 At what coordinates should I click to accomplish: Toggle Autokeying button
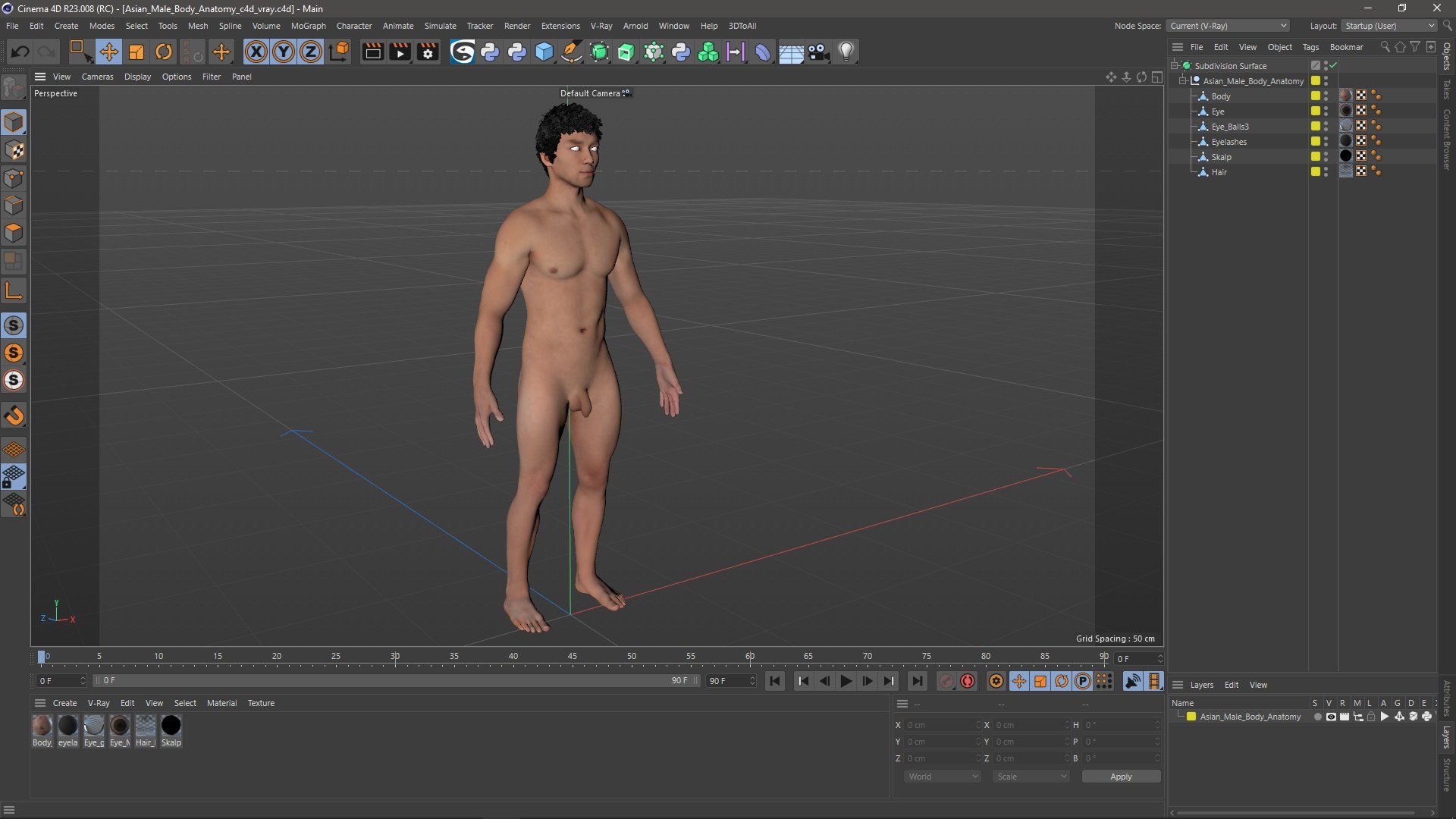click(968, 681)
